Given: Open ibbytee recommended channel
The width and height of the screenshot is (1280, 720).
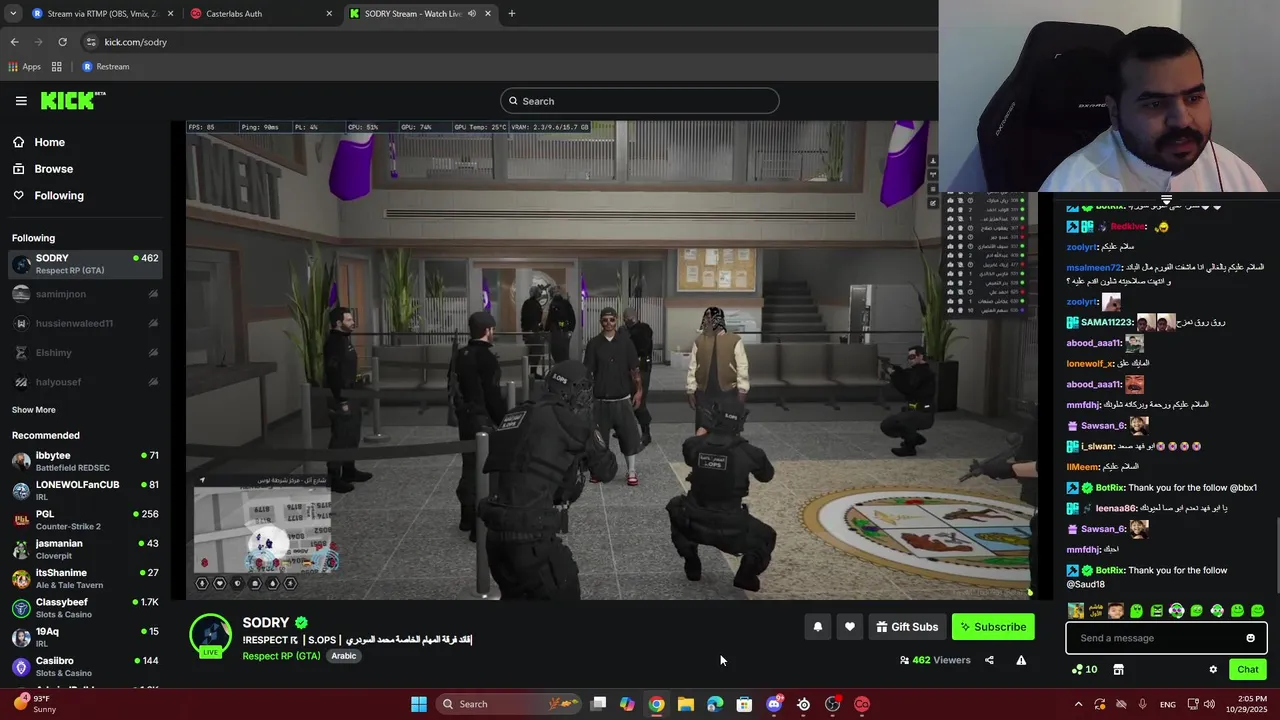Looking at the screenshot, I should [x=85, y=461].
